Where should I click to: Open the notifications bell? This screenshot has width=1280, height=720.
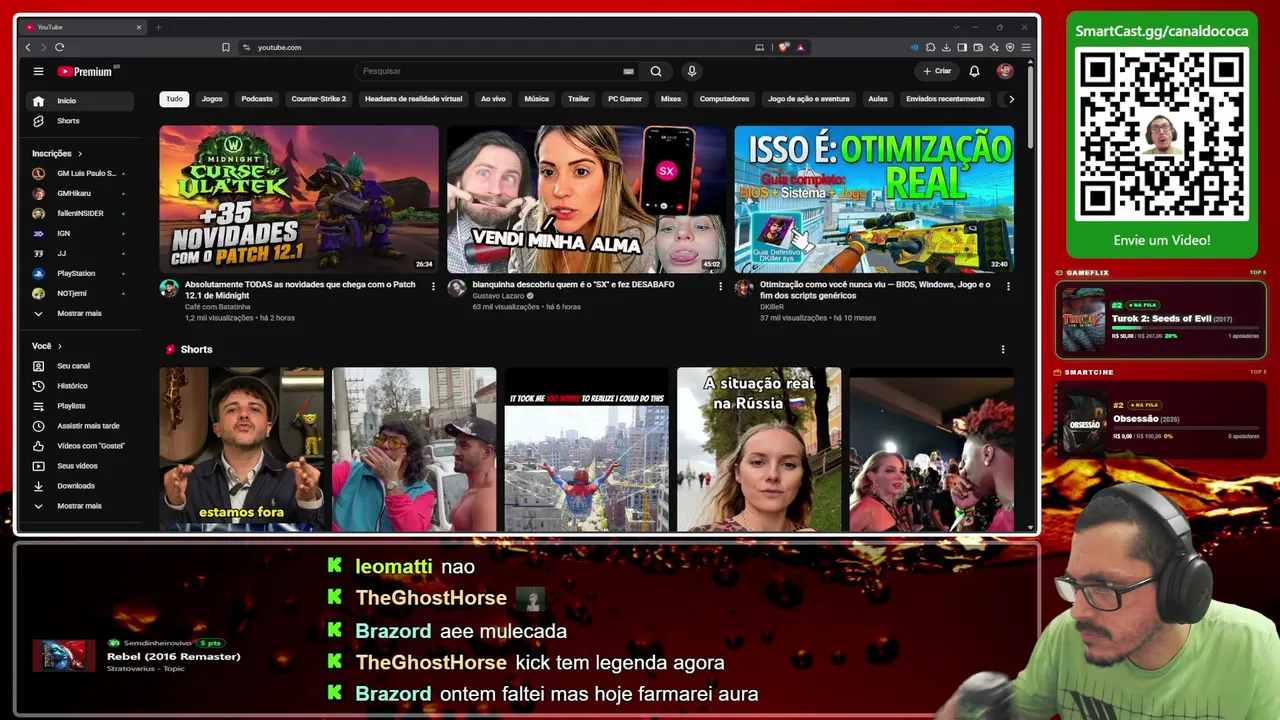tap(974, 71)
